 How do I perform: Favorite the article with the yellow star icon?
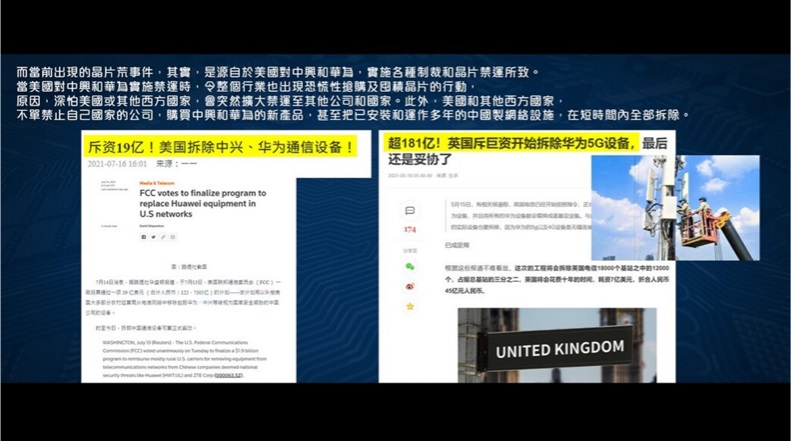(410, 306)
